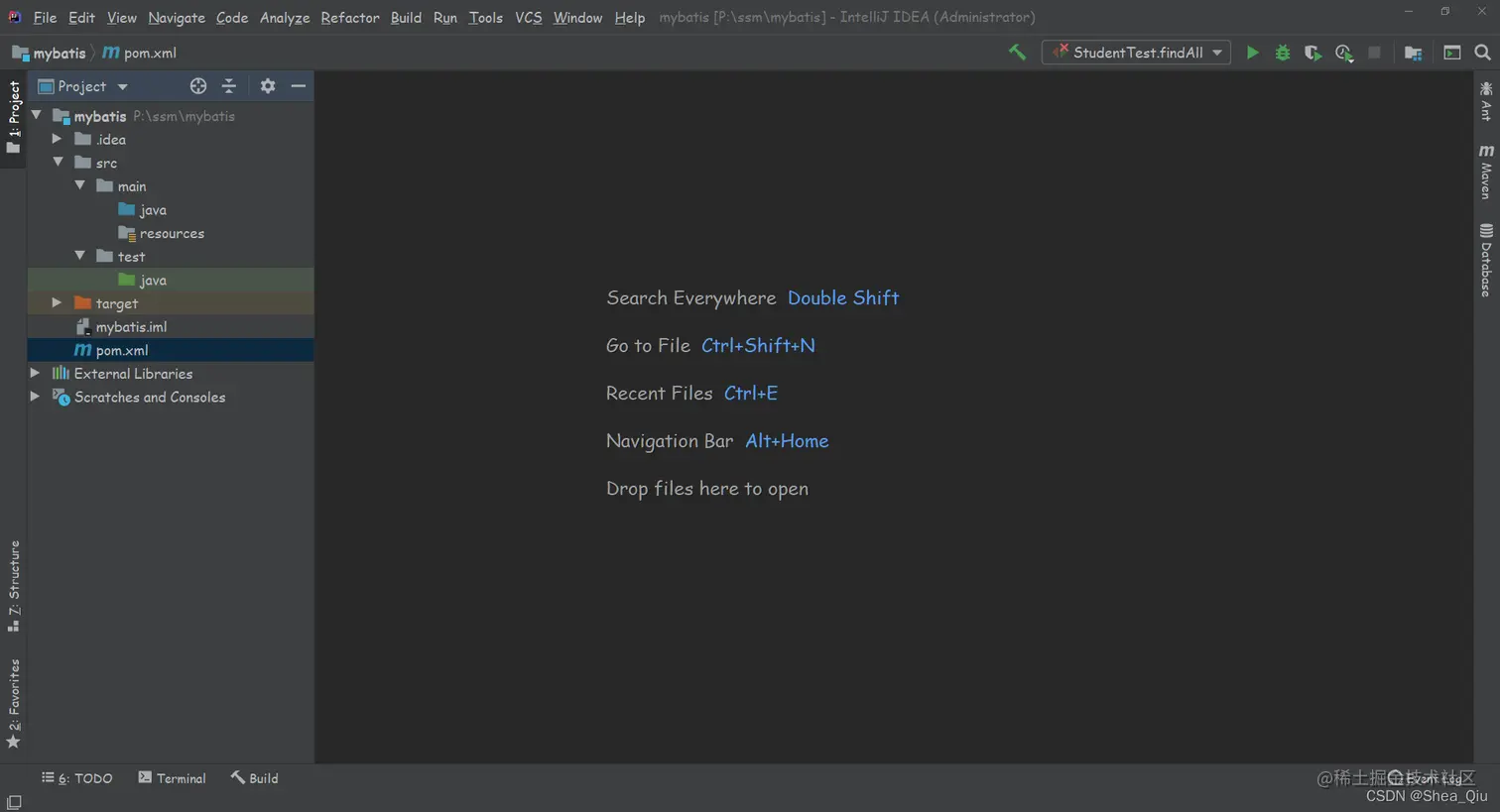
Task: Collapse the test folder arrow
Action: coord(80,256)
